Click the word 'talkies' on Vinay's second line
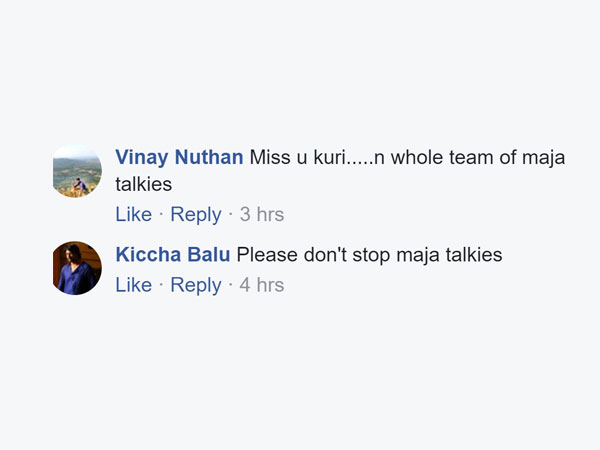 coord(144,184)
